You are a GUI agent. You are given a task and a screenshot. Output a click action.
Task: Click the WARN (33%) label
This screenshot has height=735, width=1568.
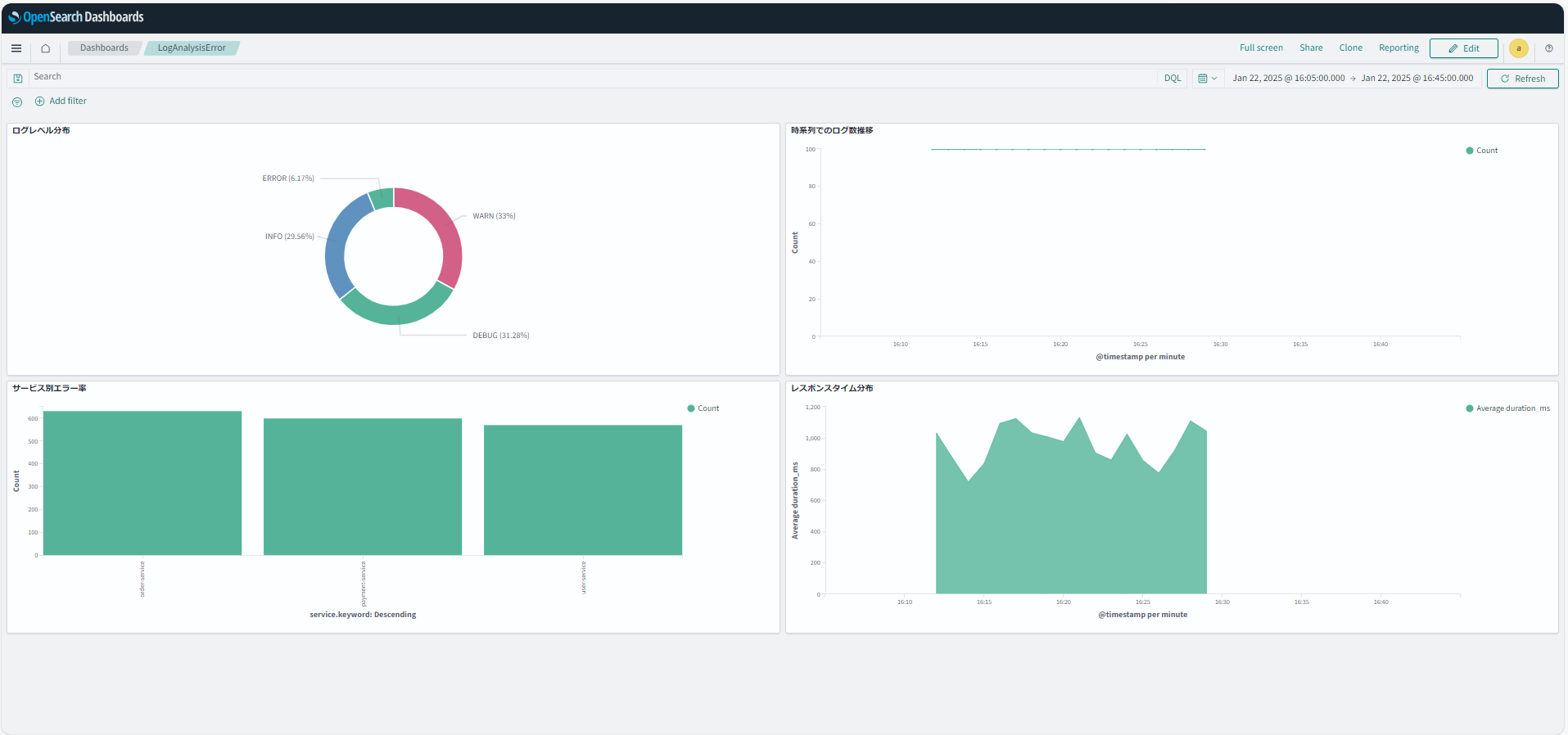pyautogui.click(x=494, y=216)
